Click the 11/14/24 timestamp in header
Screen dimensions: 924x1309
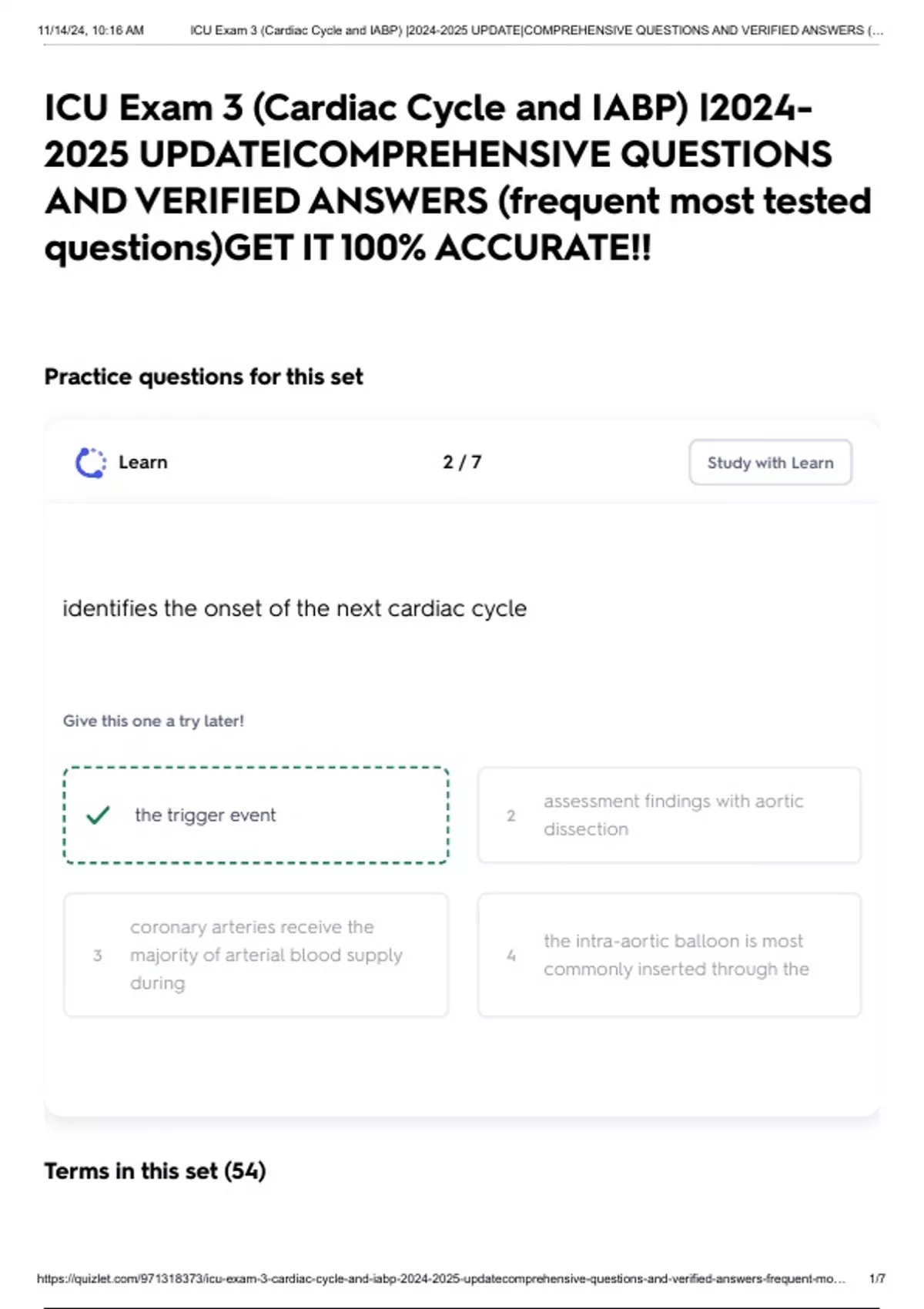pyautogui.click(x=90, y=31)
